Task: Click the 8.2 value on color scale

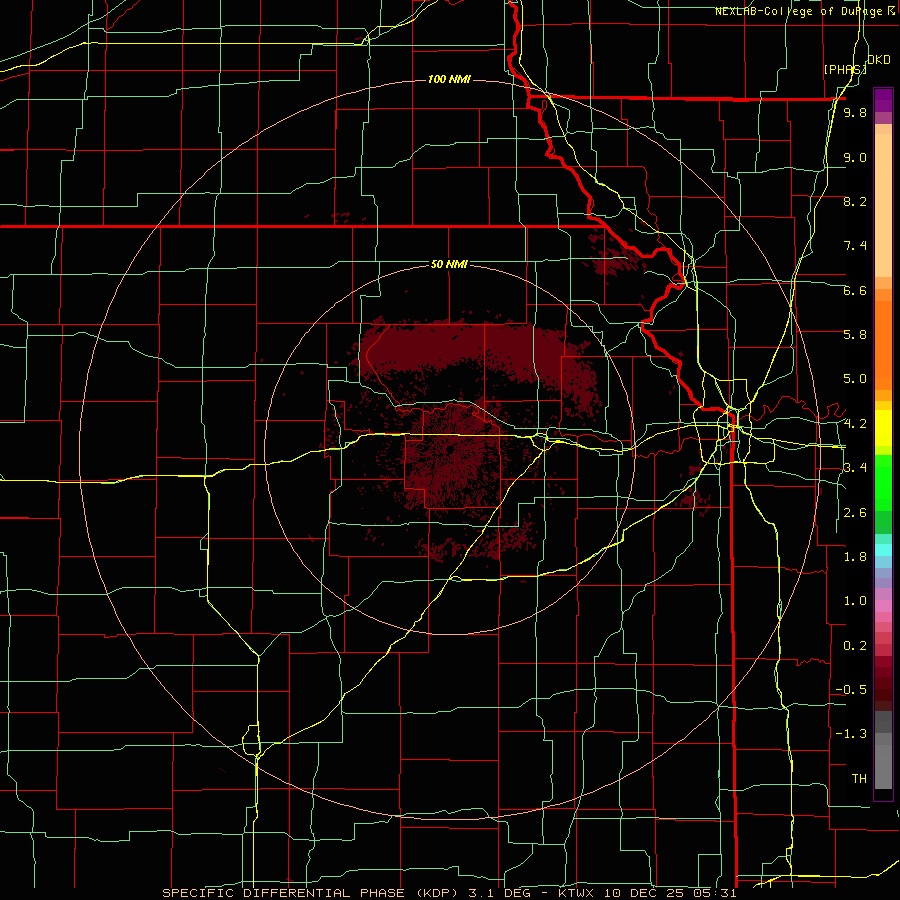Action: point(855,201)
